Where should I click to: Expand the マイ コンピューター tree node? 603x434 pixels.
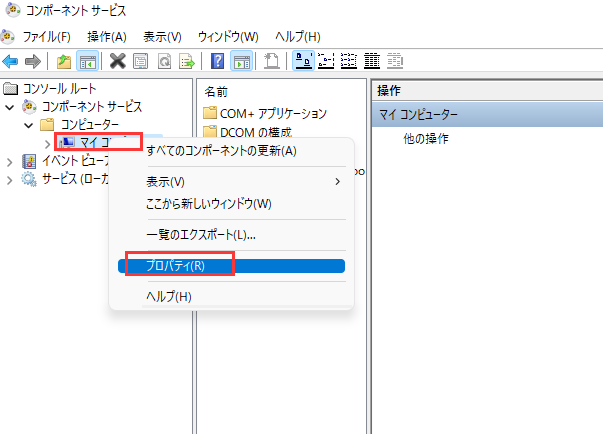(x=47, y=144)
